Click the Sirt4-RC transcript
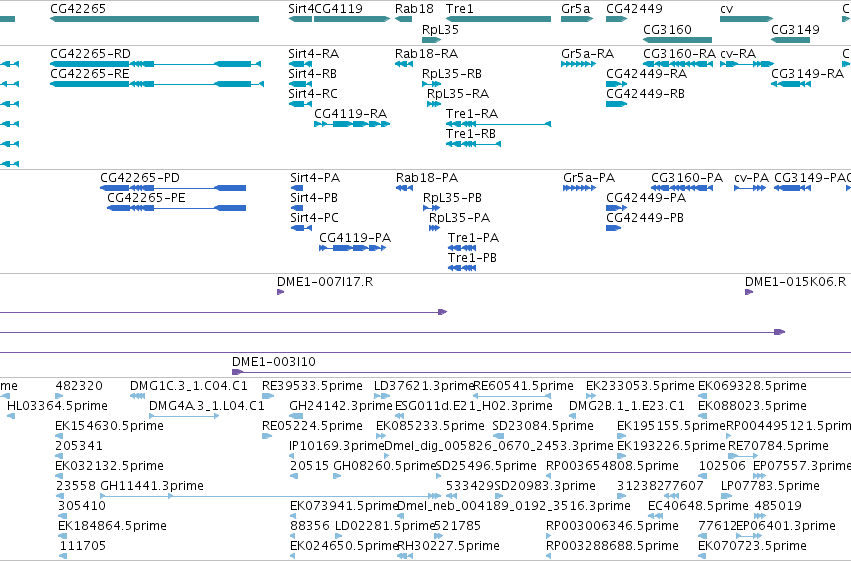Screen dimensions: 851x561 [x=300, y=104]
